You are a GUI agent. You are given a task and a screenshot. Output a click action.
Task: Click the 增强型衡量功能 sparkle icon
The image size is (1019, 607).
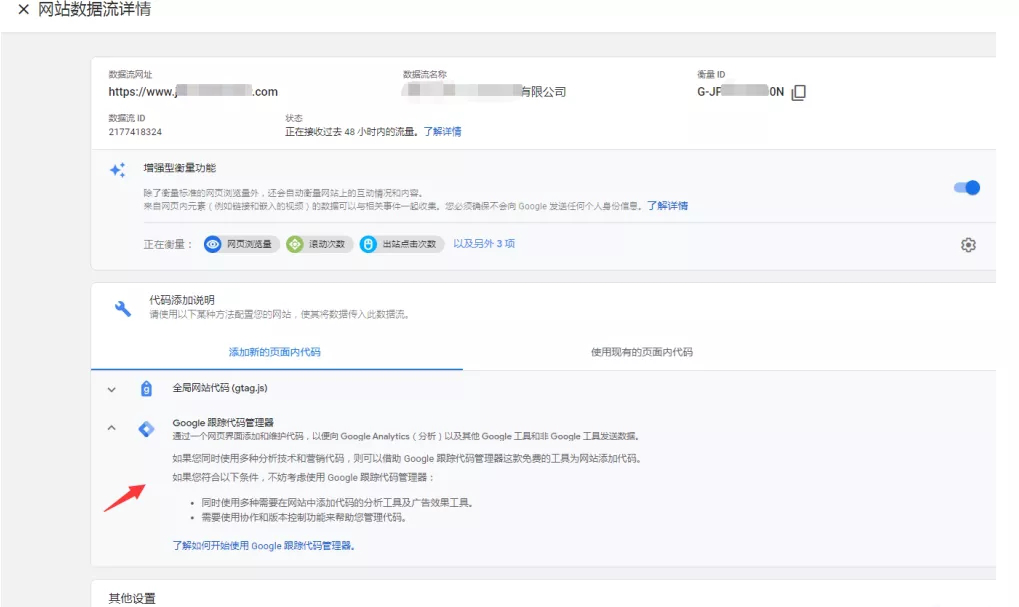tap(118, 170)
